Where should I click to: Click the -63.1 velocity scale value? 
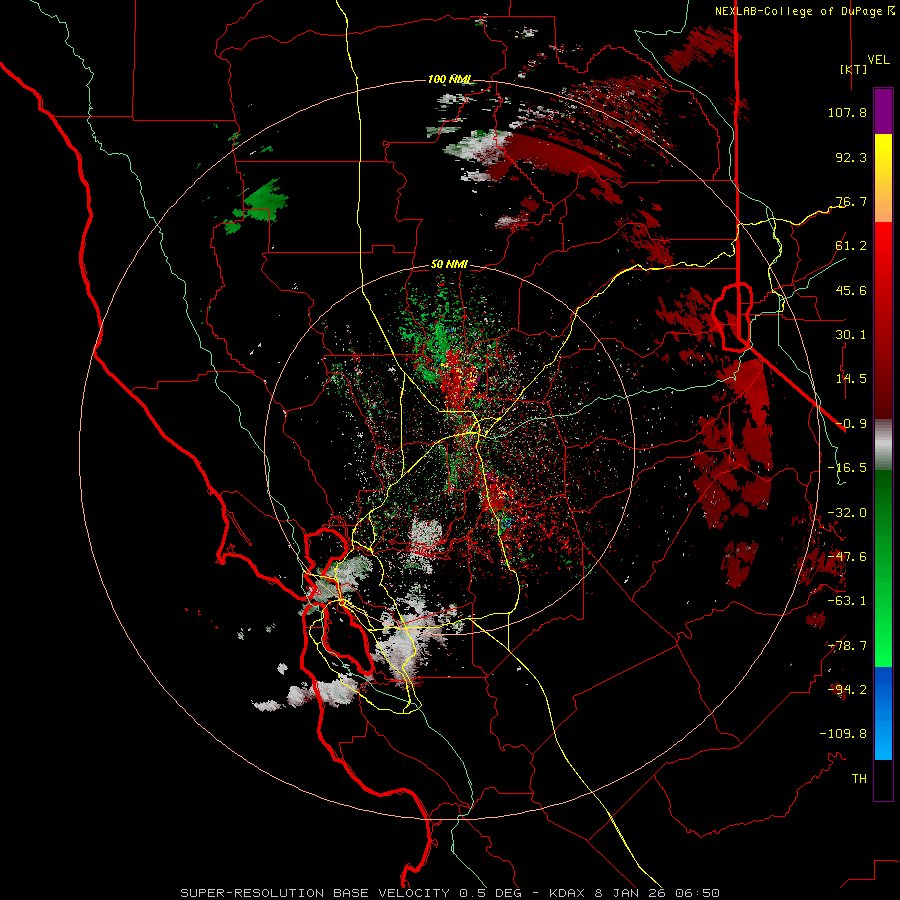click(847, 601)
